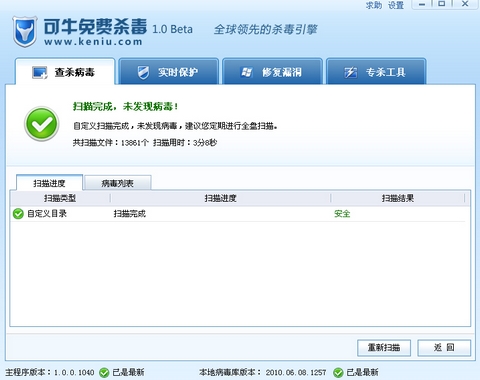Switch to the 修复漏洞 tab
The height and width of the screenshot is (380, 480).
pyautogui.click(x=272, y=72)
